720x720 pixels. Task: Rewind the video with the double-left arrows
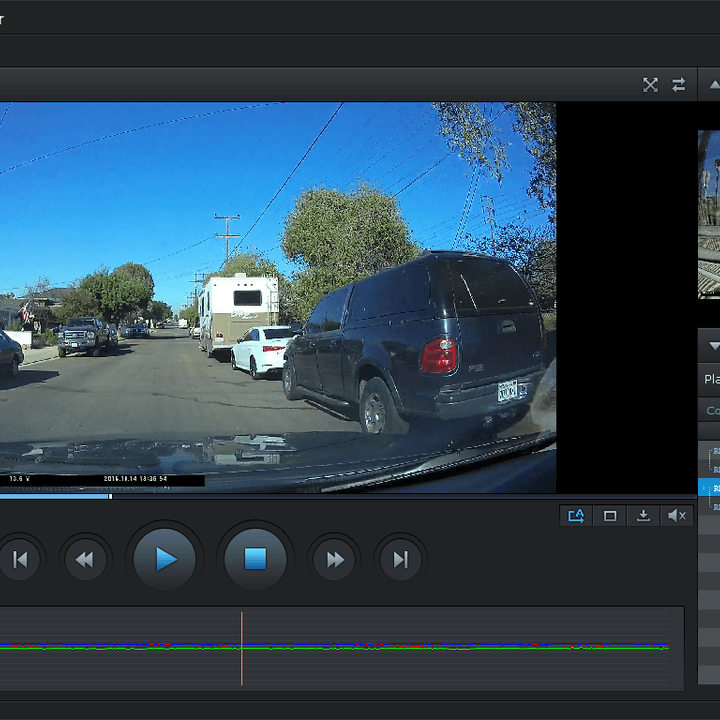[85, 559]
